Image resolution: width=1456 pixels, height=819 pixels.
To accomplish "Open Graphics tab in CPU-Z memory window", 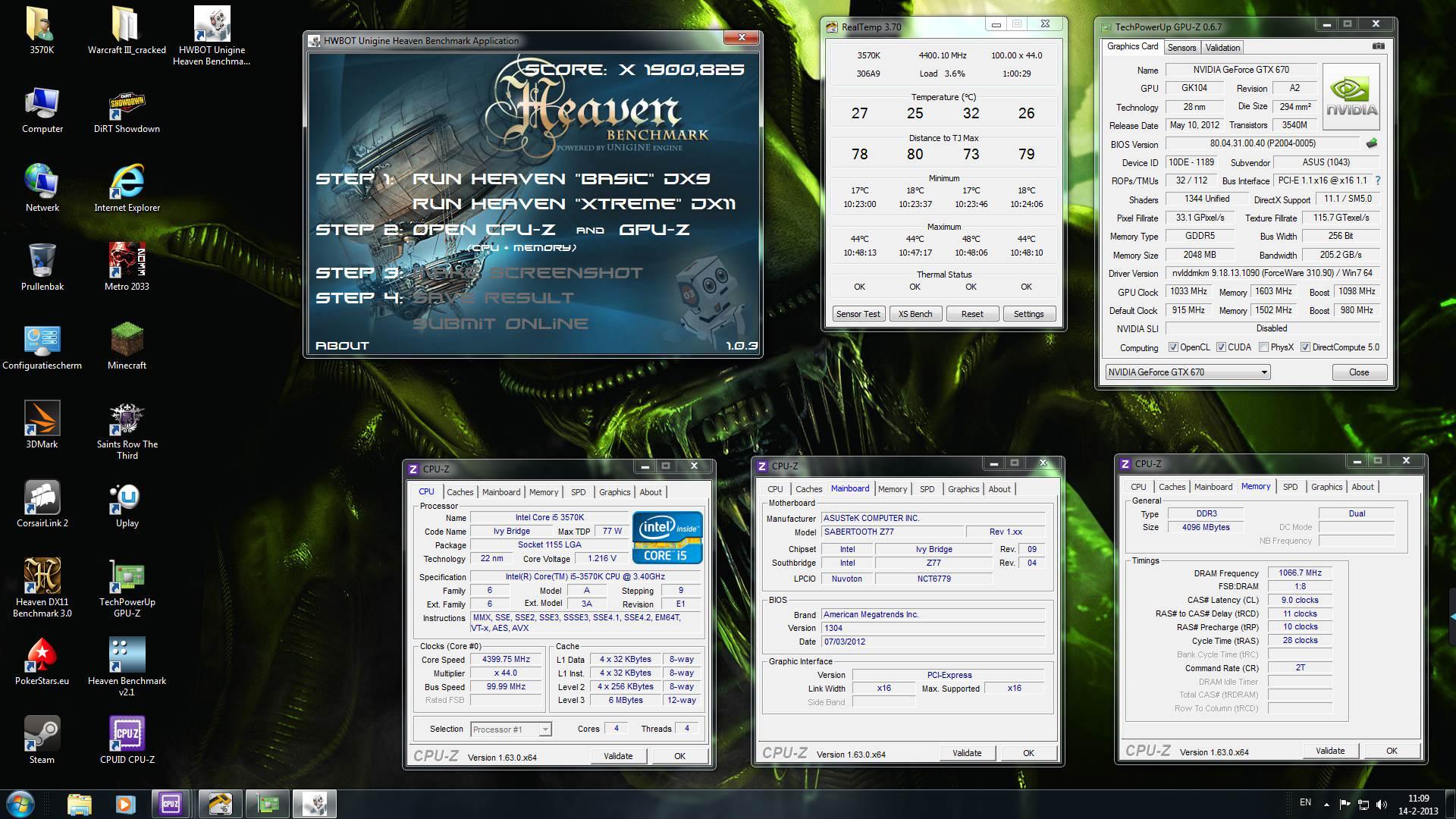I will point(1326,487).
